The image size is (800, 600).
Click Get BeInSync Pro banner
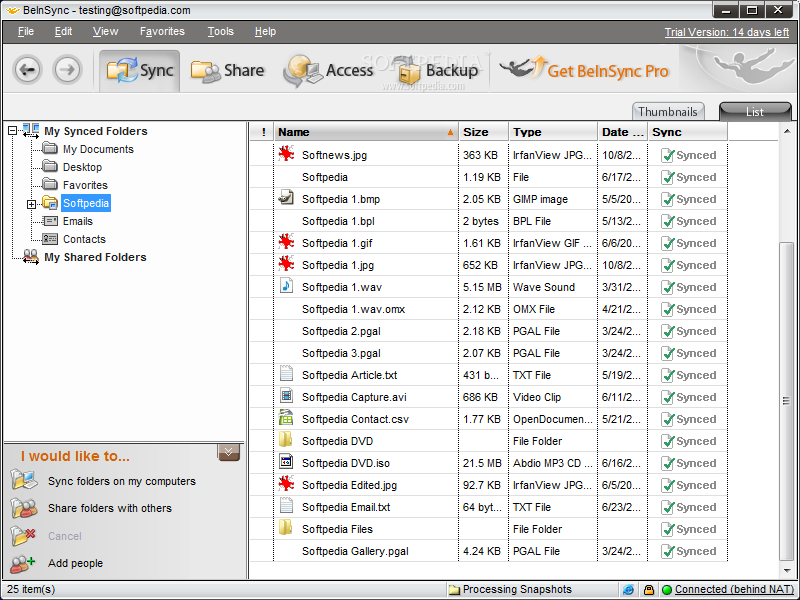[584, 70]
